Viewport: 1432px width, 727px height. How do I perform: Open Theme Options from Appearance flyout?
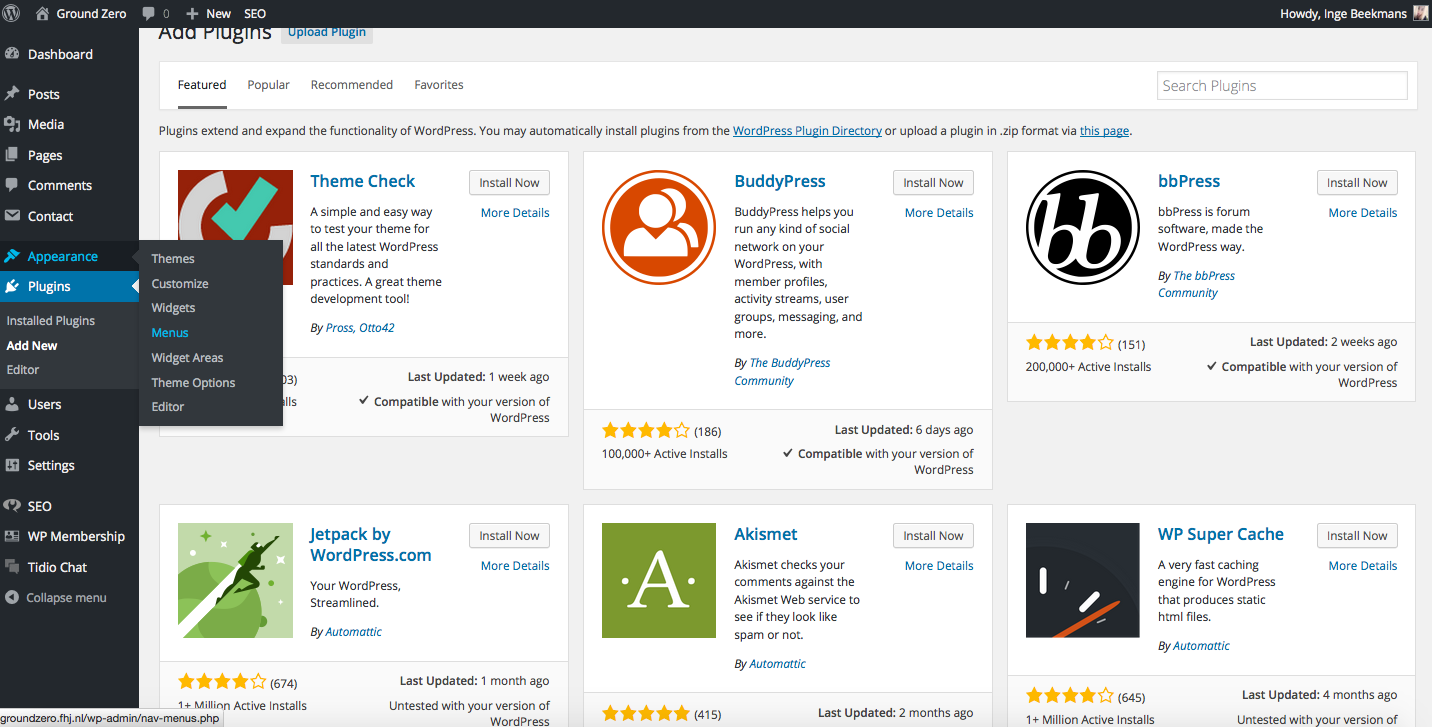(x=193, y=382)
